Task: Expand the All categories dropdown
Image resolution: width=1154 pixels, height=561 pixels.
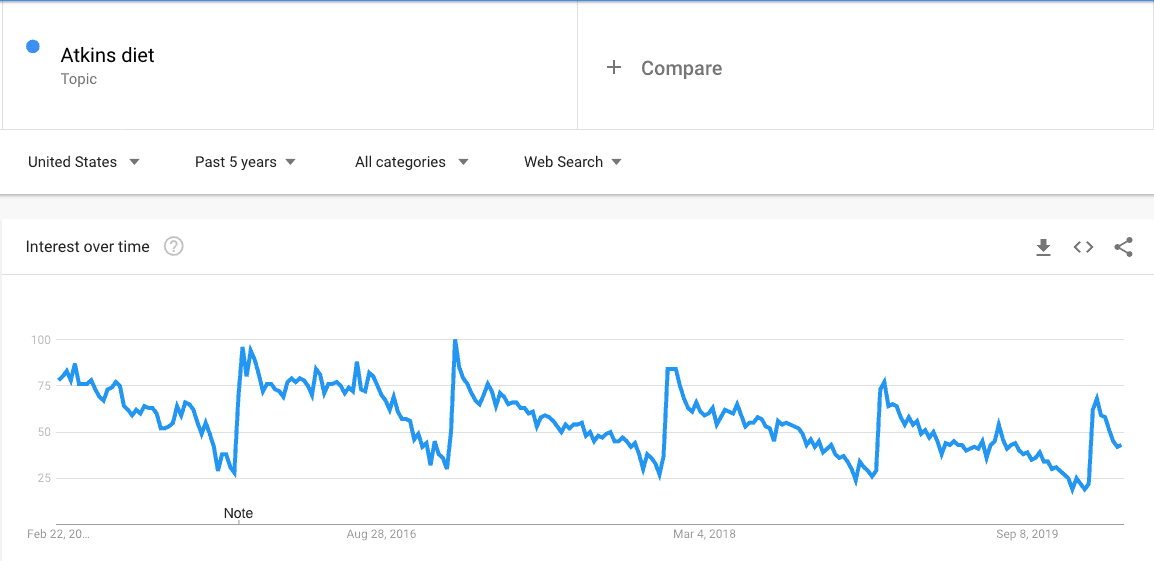Action: tap(411, 162)
